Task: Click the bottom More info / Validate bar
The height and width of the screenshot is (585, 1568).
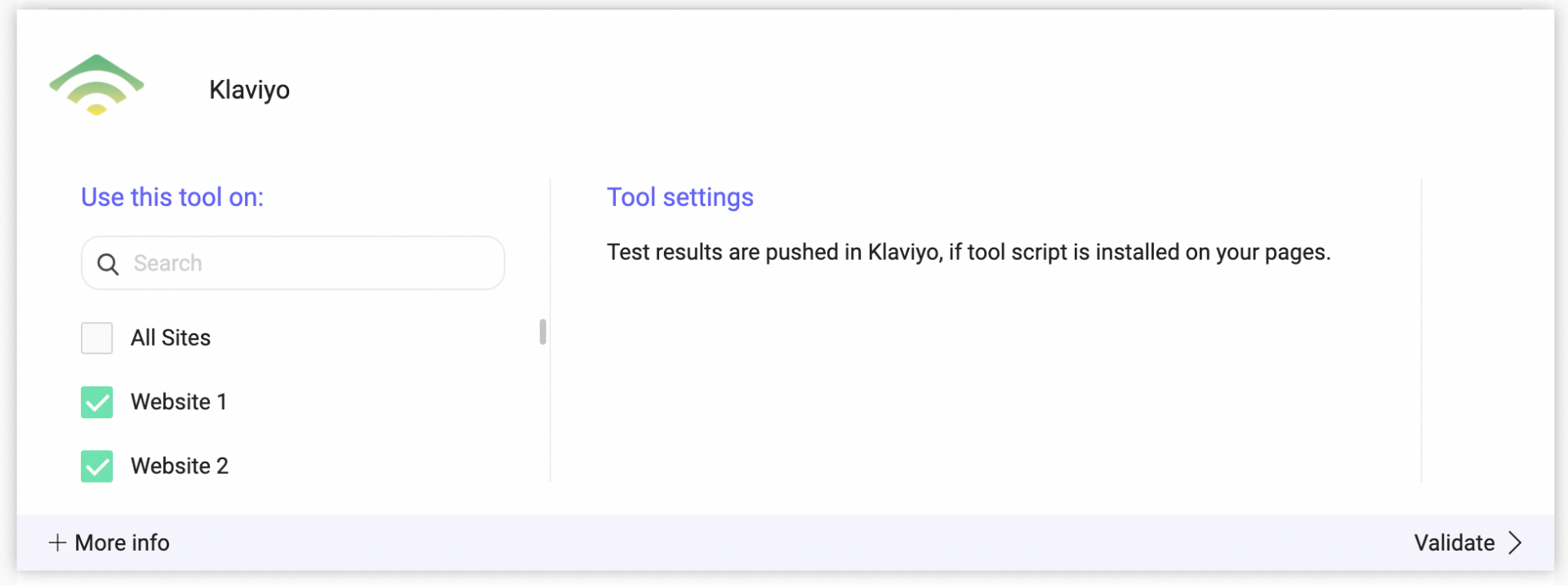Action: click(x=786, y=543)
